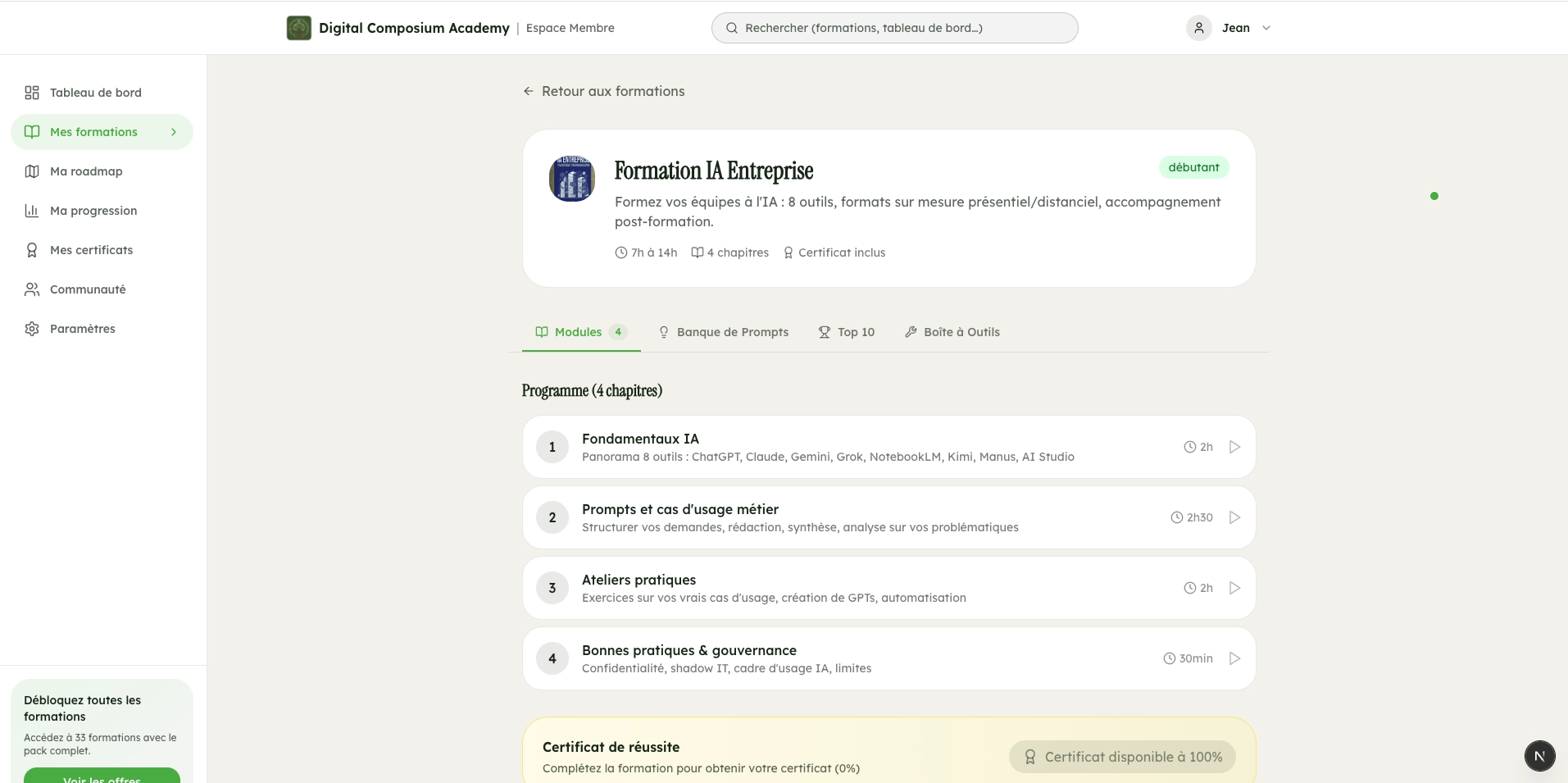The height and width of the screenshot is (783, 1568).
Task: Play the Fondamentaux IA chapter
Action: (1234, 447)
